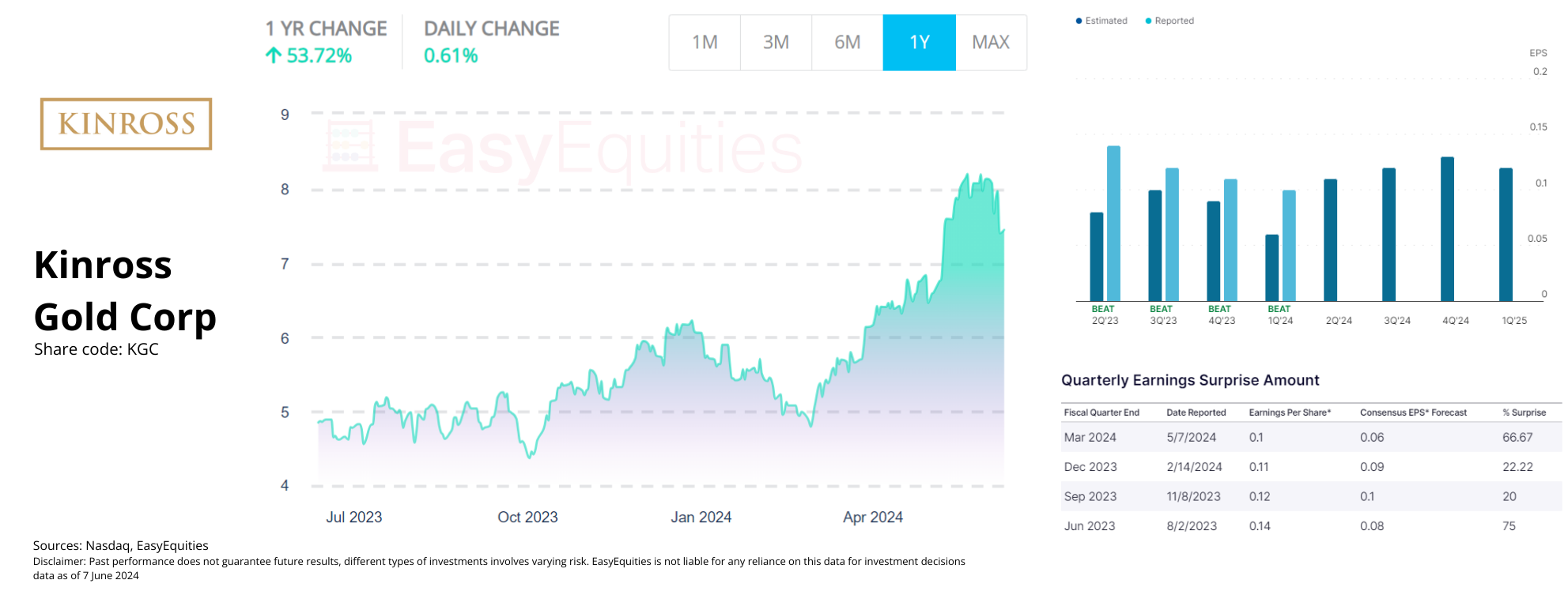This screenshot has width=1568, height=595.
Task: Click the 4Q'24 estimated EPS bar
Action: 1447,229
